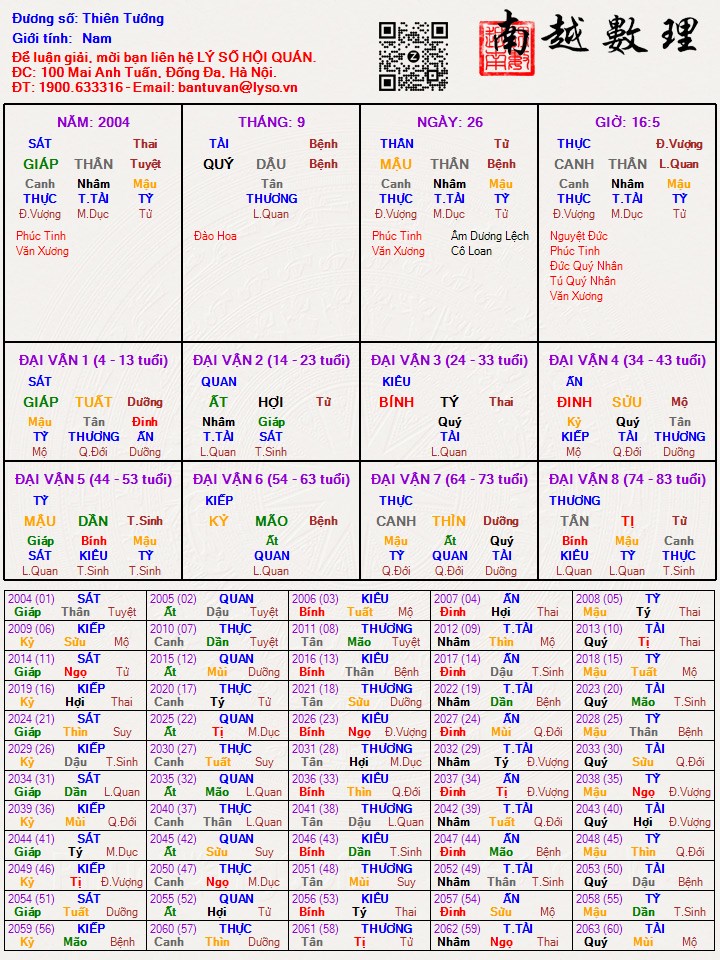Click the phone number 1900.633316

coord(81,87)
